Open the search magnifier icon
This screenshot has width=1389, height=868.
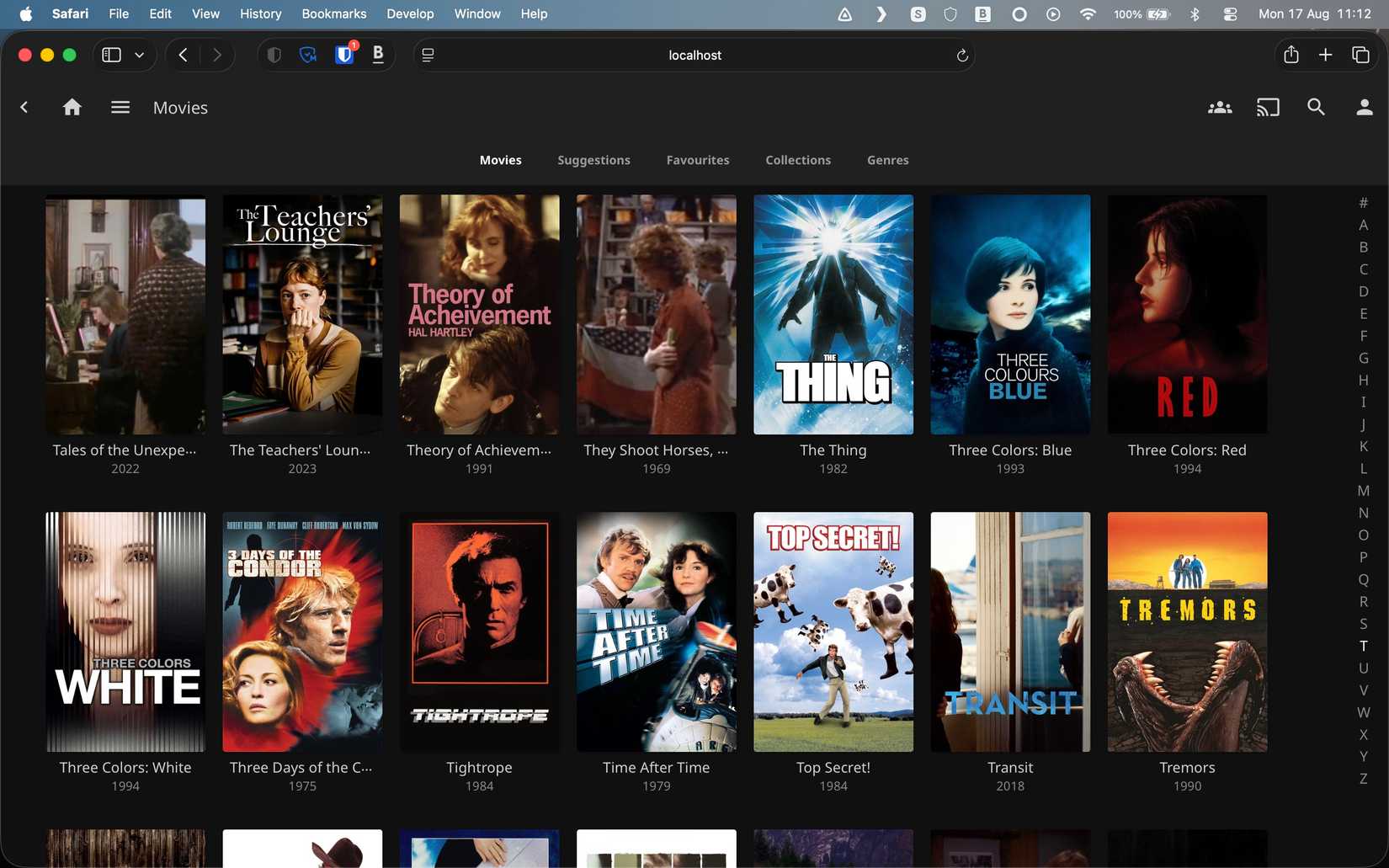tap(1316, 107)
